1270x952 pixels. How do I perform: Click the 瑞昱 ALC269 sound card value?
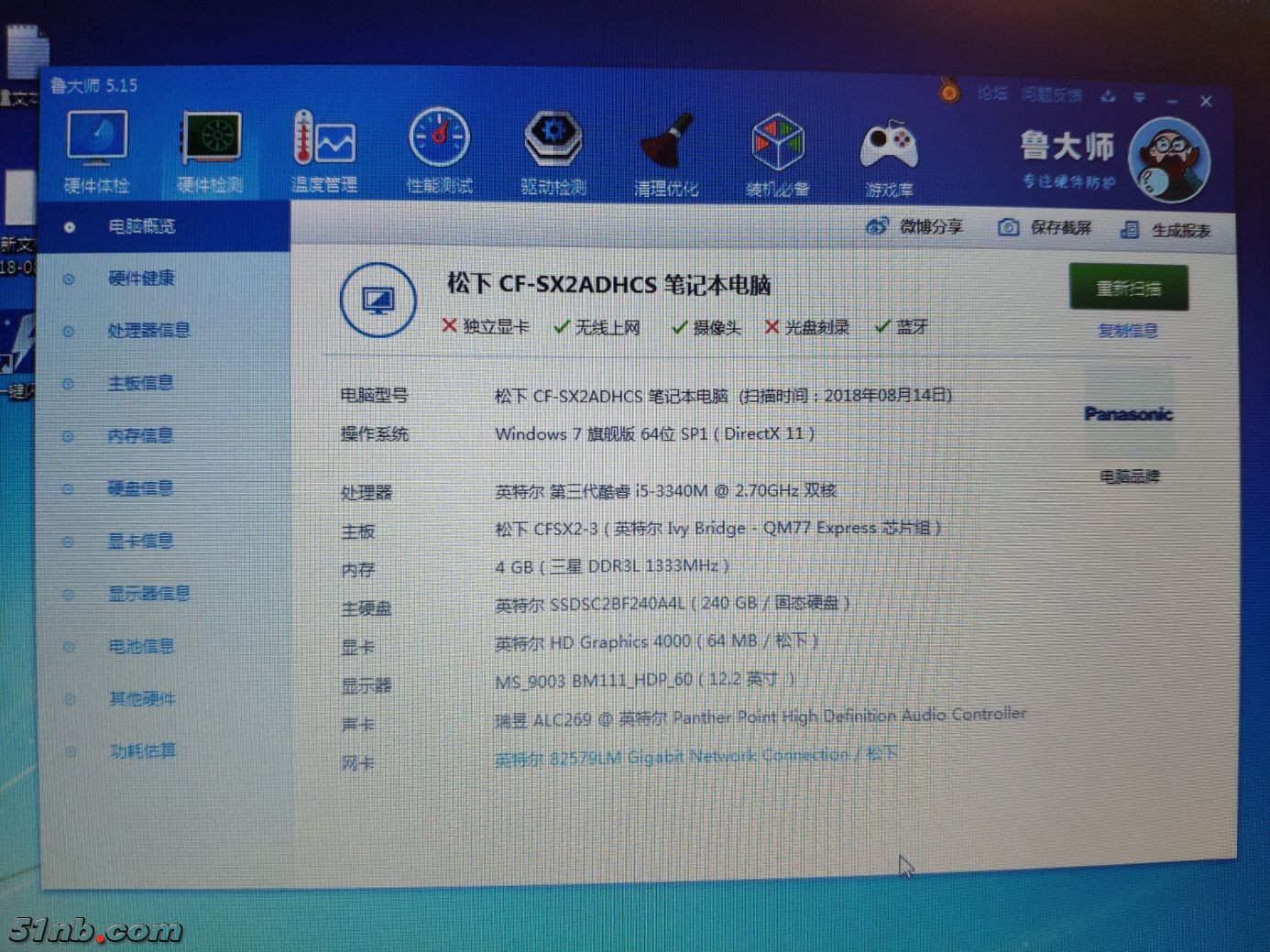761,717
